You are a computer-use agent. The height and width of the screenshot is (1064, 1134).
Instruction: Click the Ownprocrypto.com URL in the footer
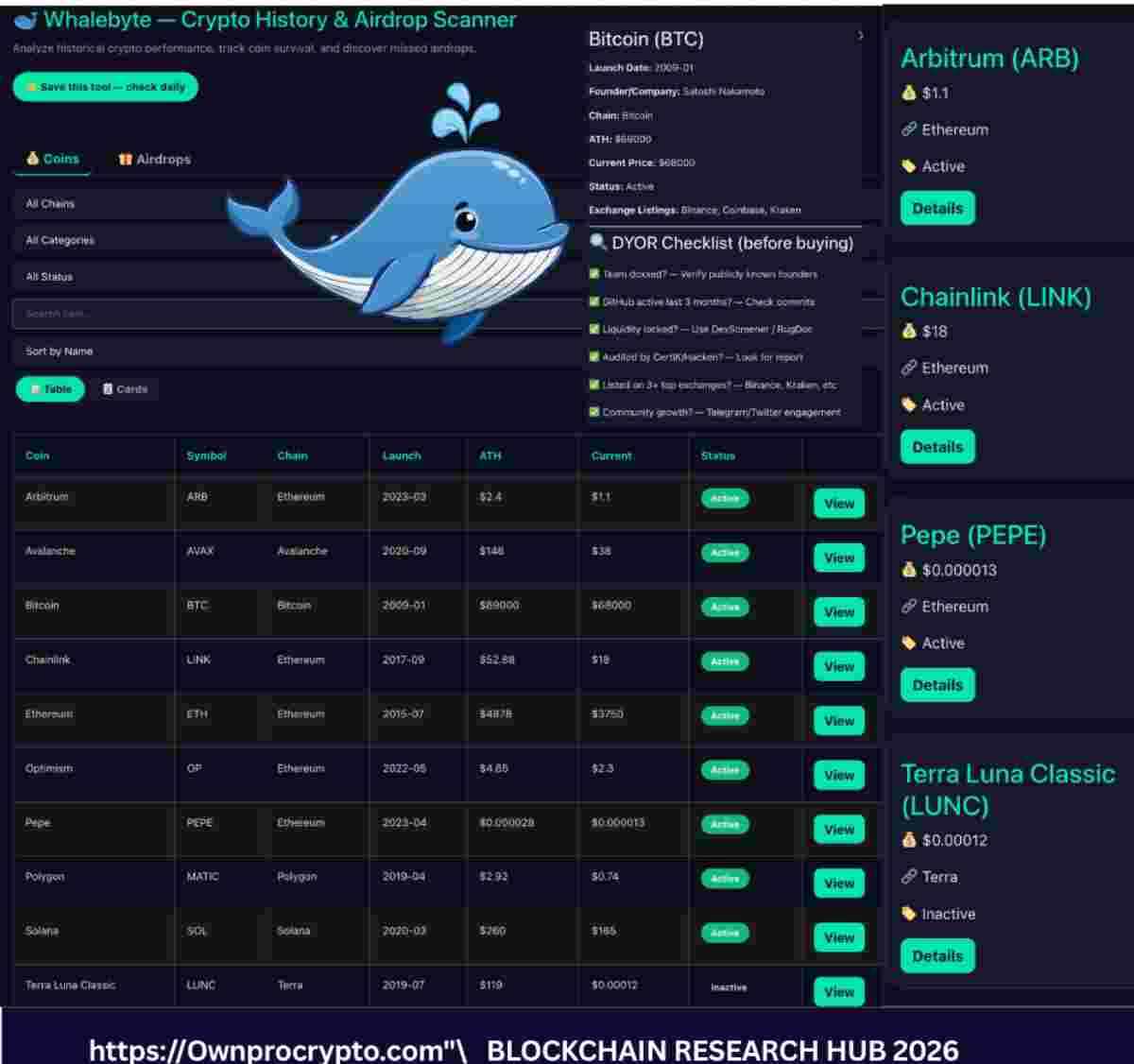point(266,1050)
